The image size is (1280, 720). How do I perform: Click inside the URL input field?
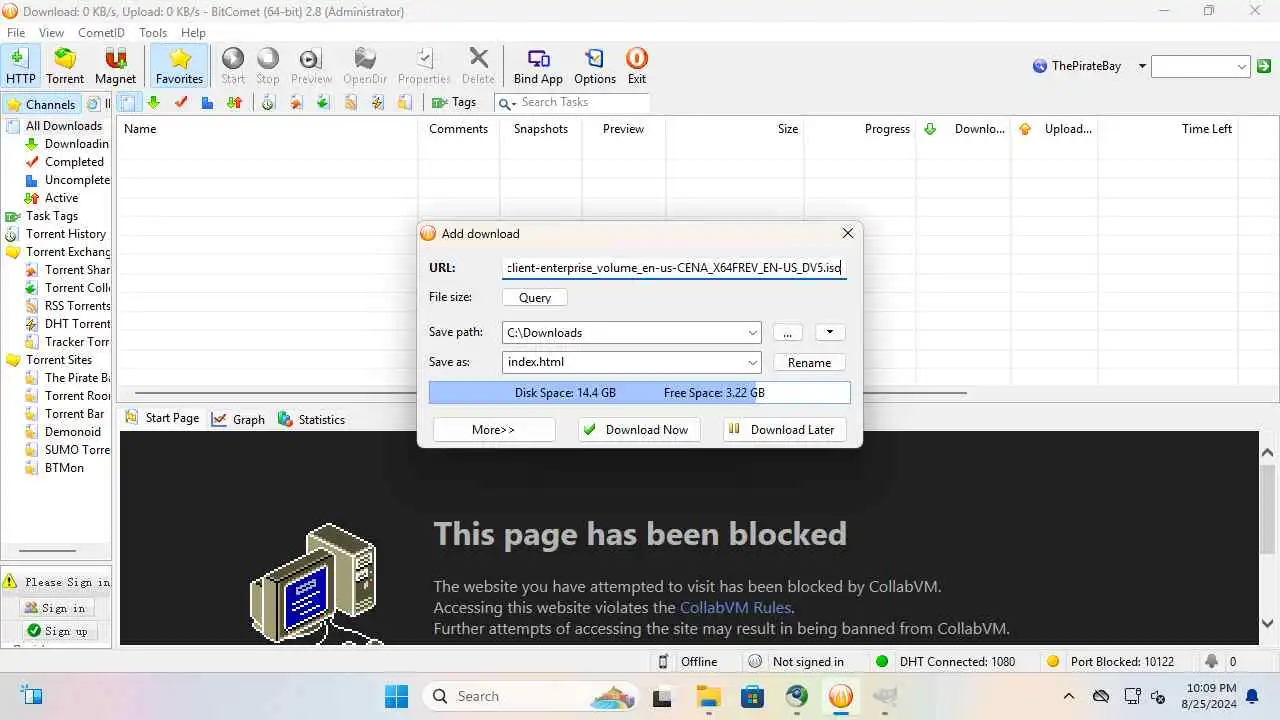tap(674, 268)
